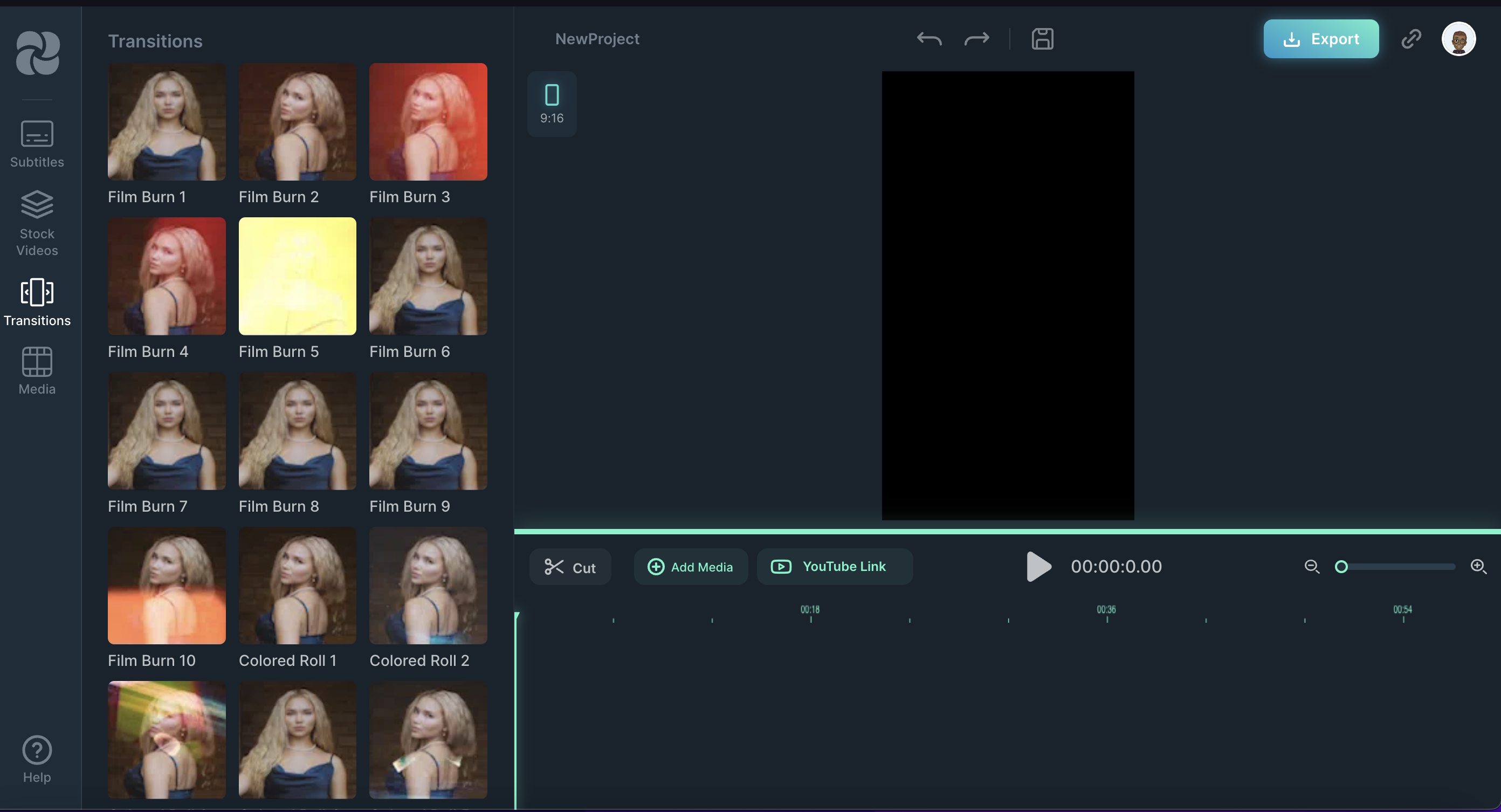Screen dimensions: 1501x812
Task: Click the zoom in magnifier icon
Action: [1478, 567]
